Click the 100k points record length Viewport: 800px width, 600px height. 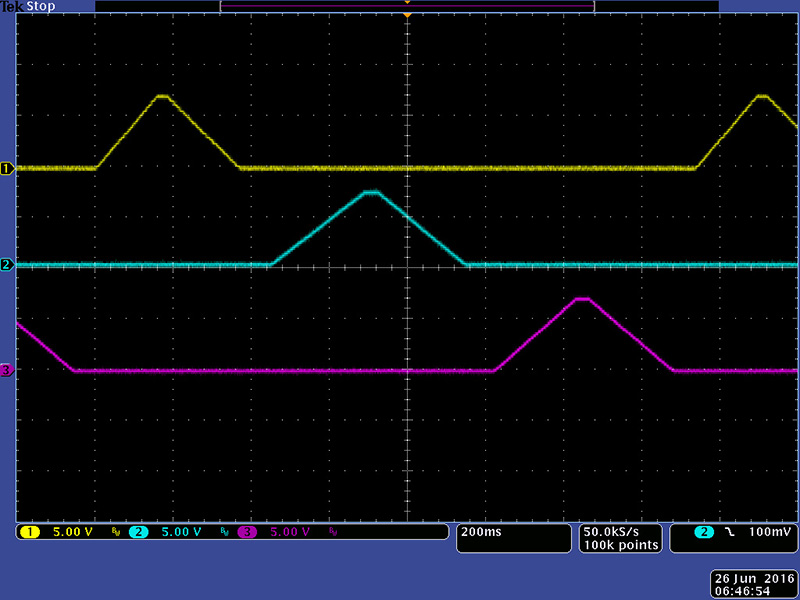pos(620,545)
